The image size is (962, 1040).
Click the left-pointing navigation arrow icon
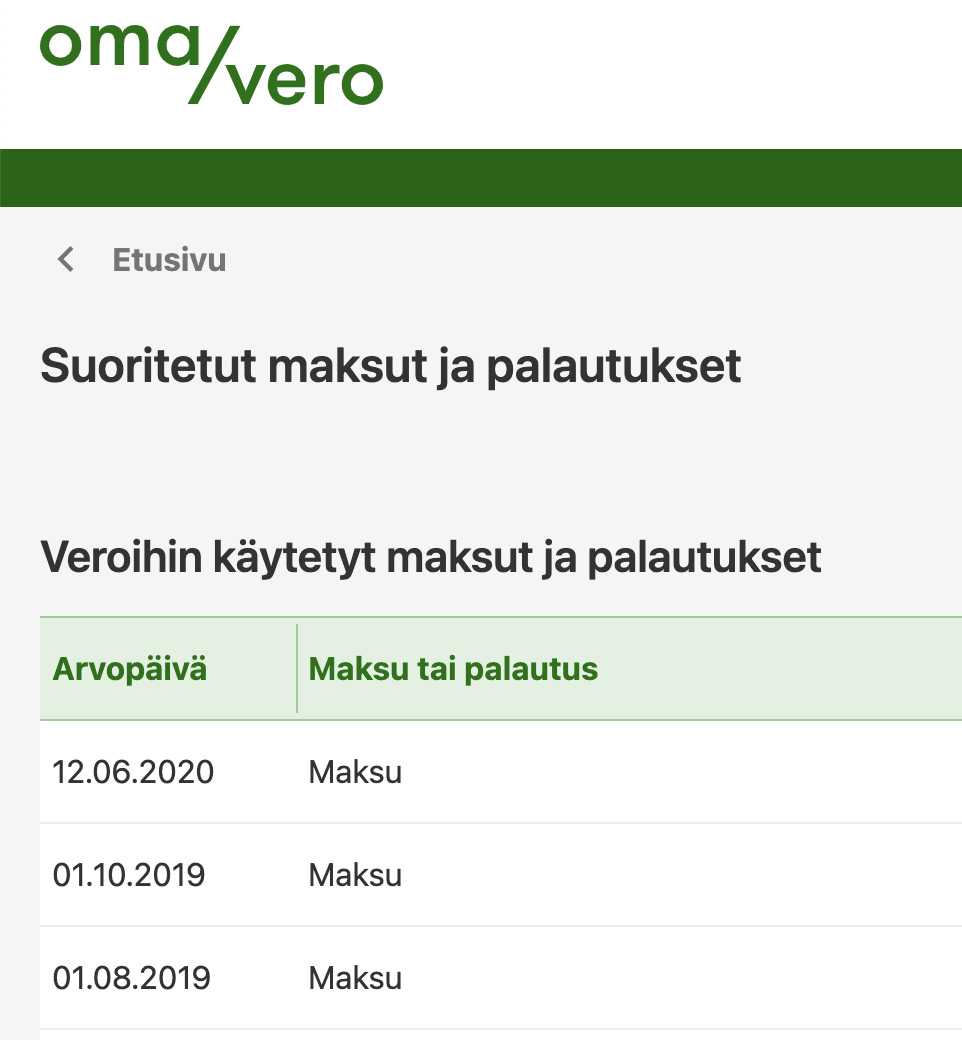coord(66,260)
